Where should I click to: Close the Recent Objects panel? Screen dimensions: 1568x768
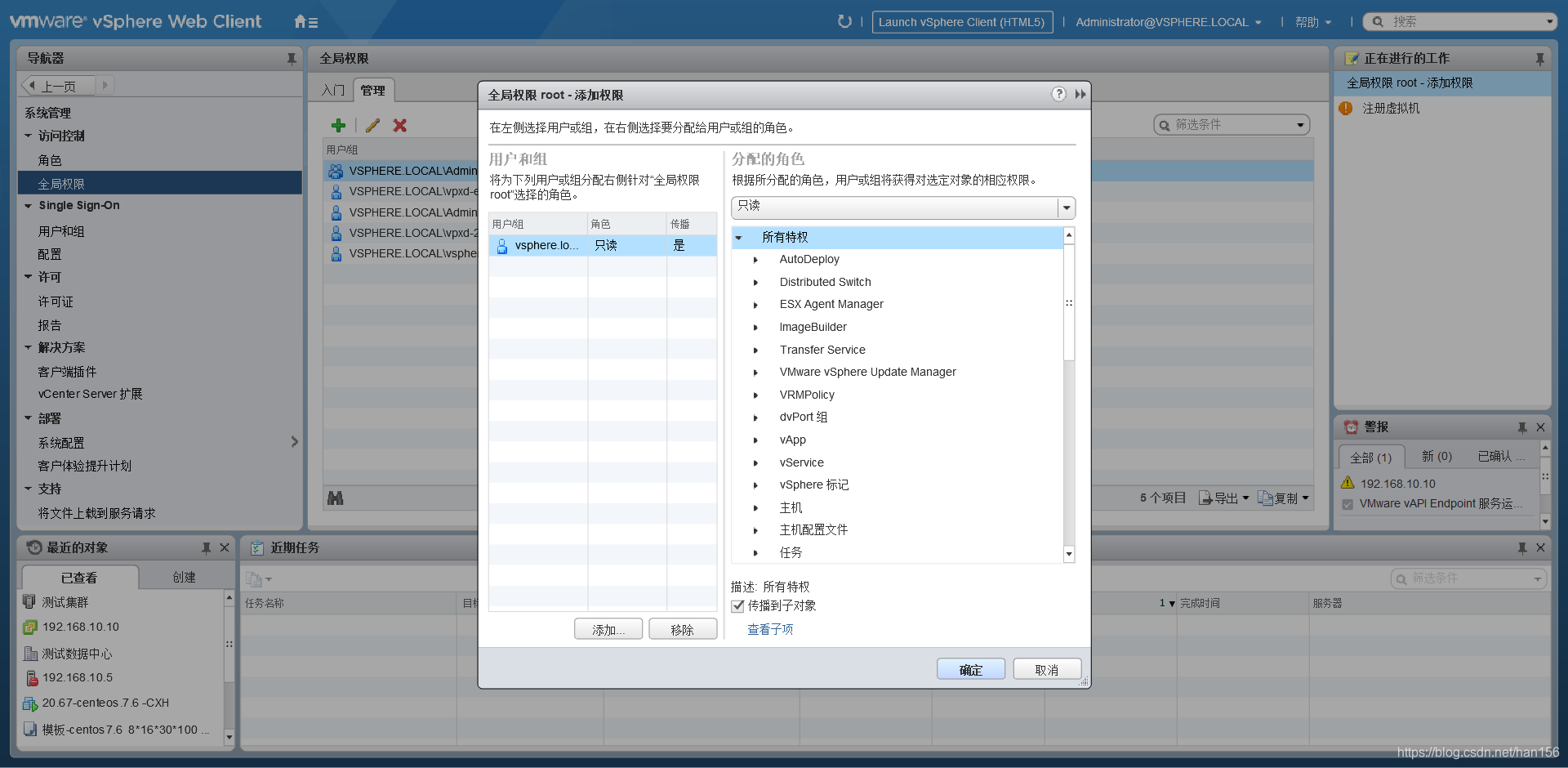pos(225,547)
